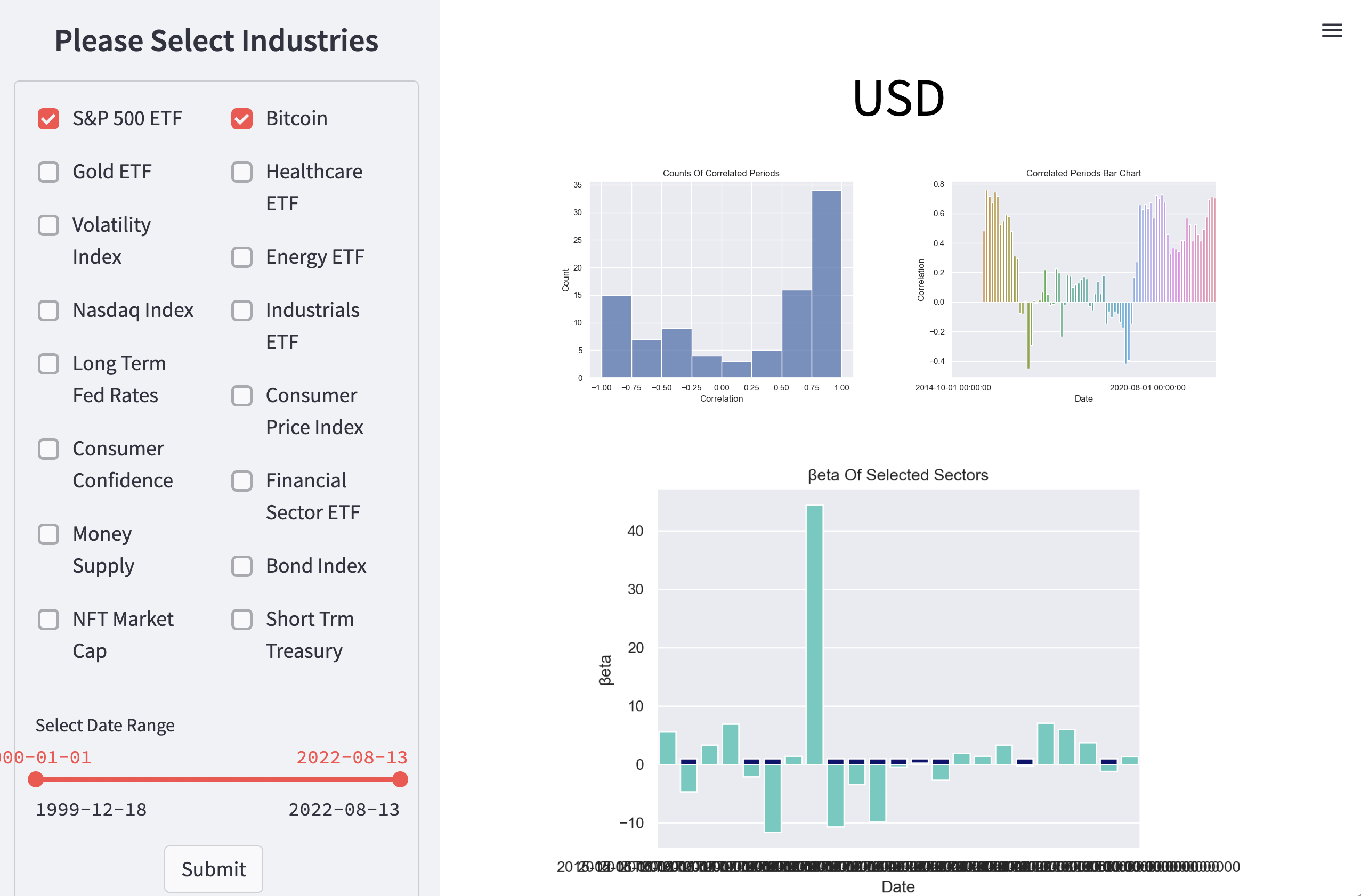Tick the Industrials ETF checkbox
This screenshot has height=896, width=1361.
[242, 311]
